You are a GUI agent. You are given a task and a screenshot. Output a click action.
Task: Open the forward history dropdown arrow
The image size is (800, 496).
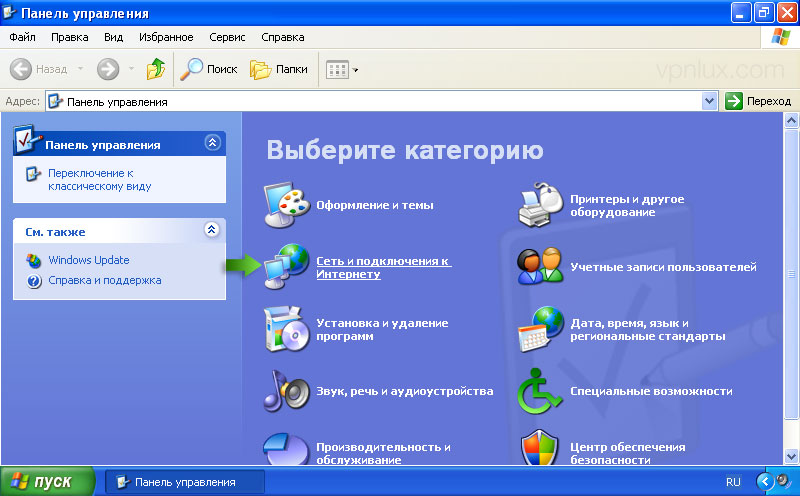coord(131,69)
